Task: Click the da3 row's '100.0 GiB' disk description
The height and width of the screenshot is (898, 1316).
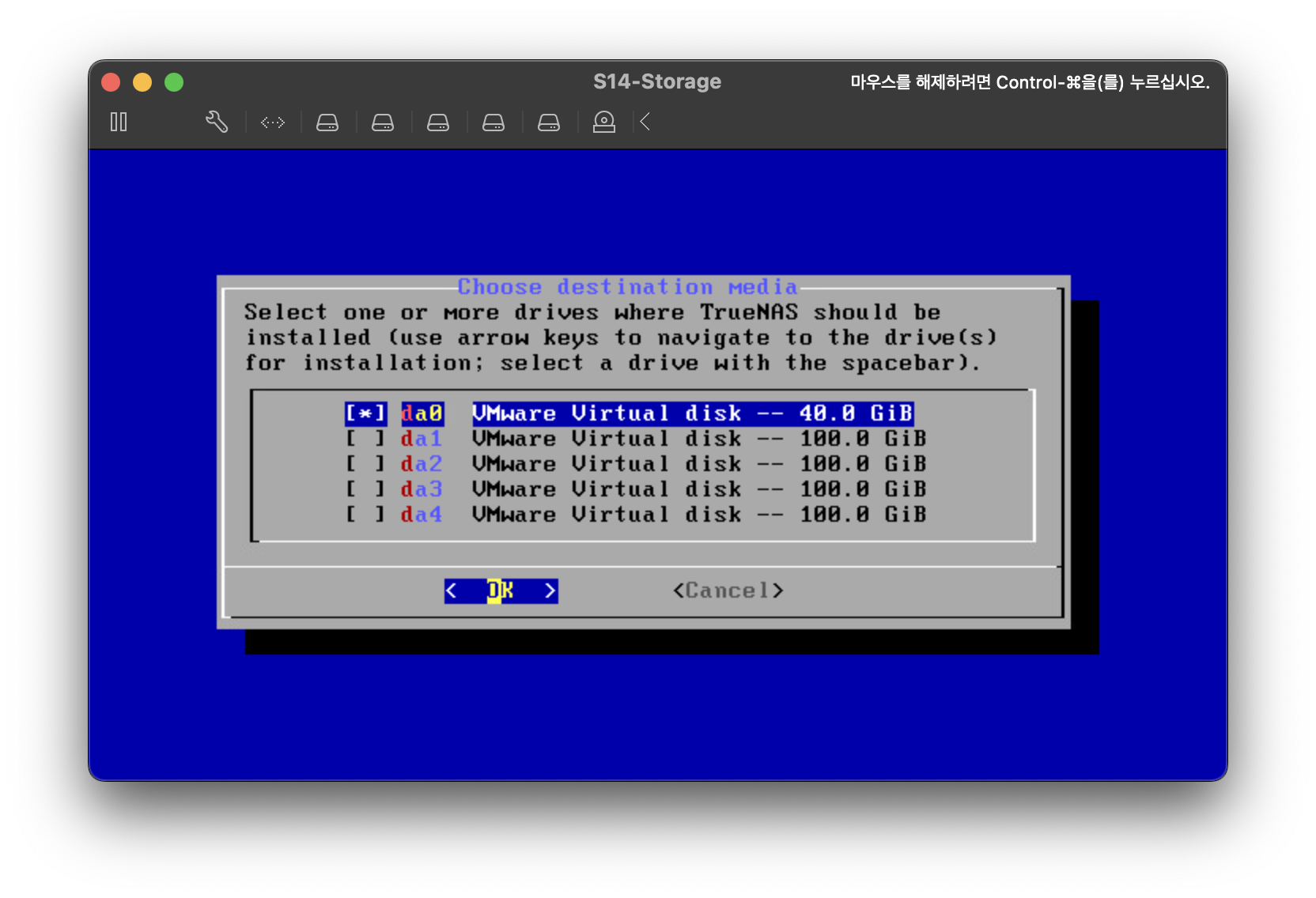Action: (699, 489)
